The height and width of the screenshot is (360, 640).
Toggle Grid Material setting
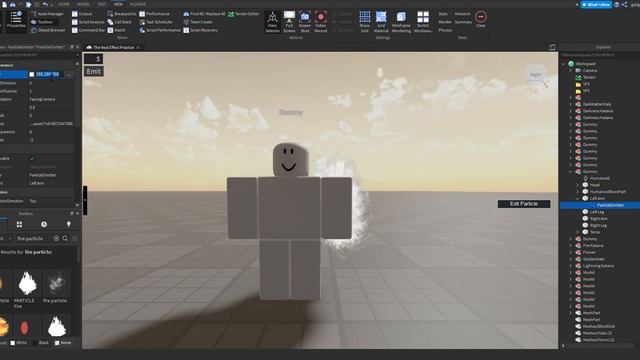point(381,22)
